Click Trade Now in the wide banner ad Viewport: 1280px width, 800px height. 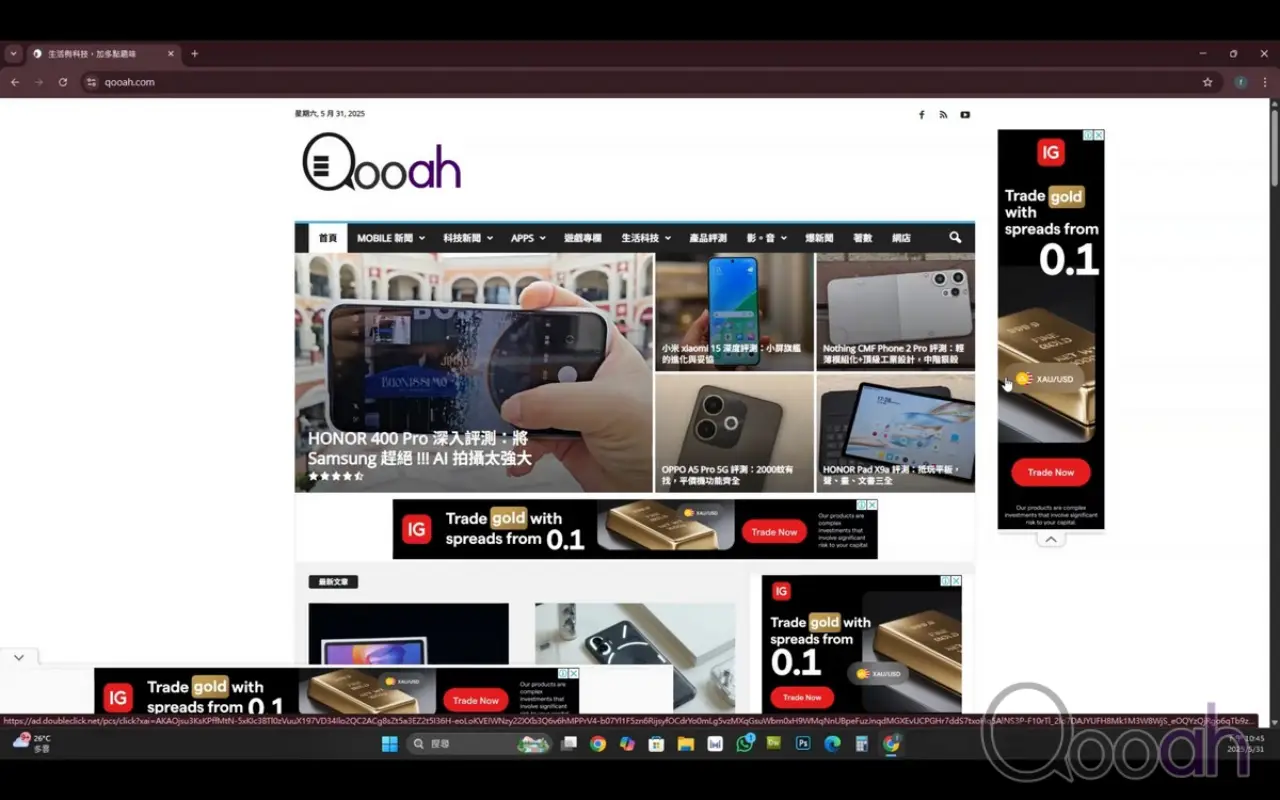coord(775,532)
